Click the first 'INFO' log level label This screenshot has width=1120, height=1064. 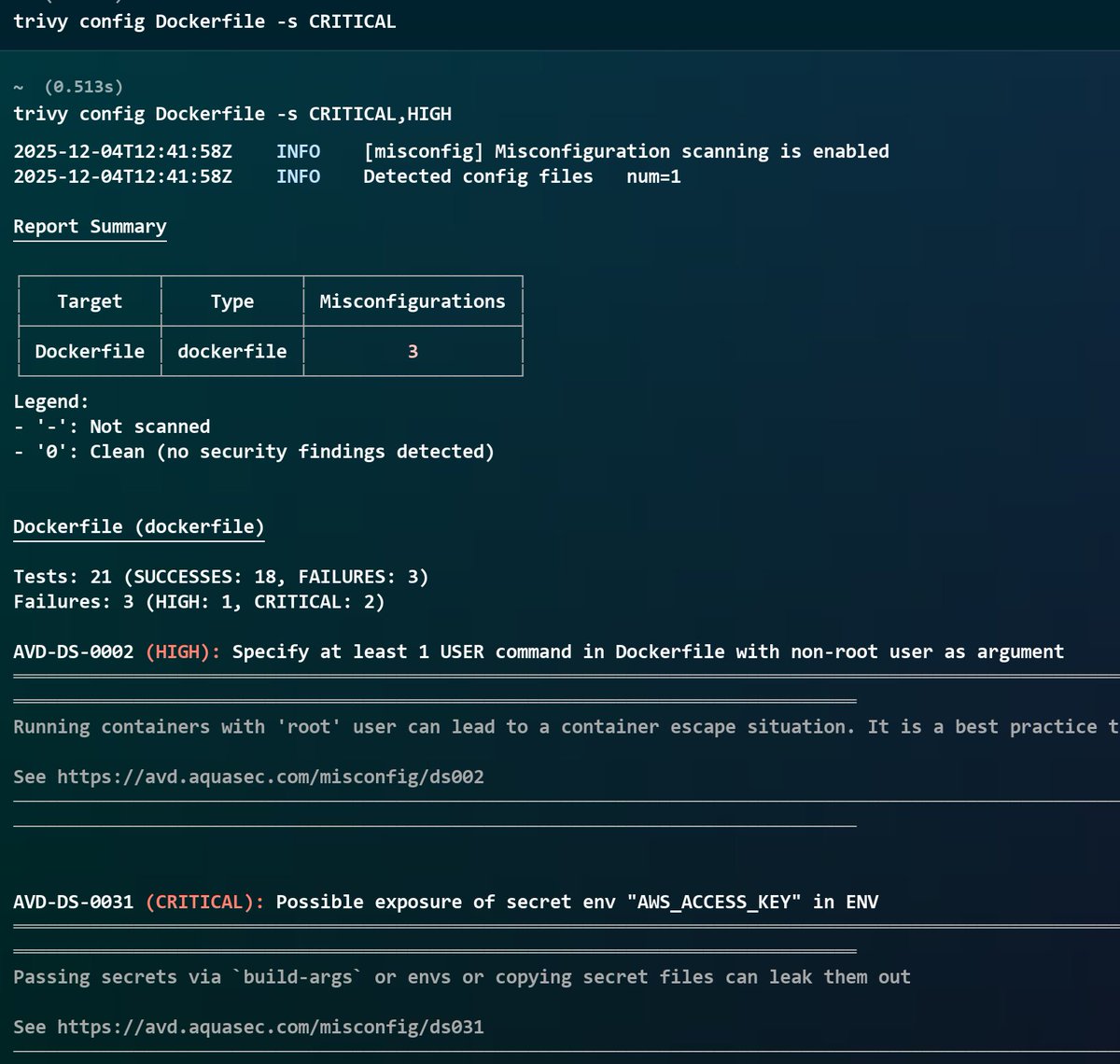click(x=299, y=151)
